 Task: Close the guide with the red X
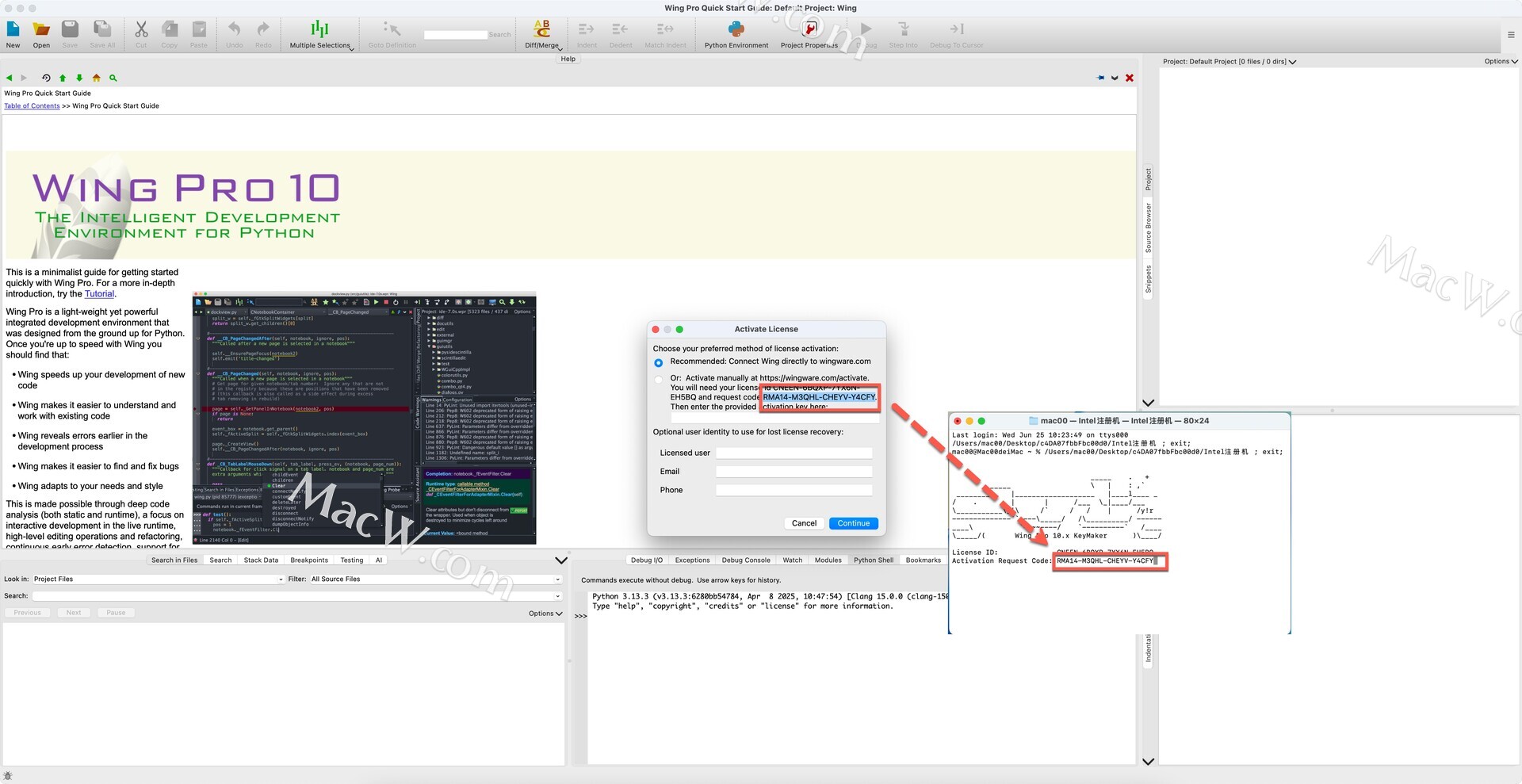click(x=1130, y=78)
